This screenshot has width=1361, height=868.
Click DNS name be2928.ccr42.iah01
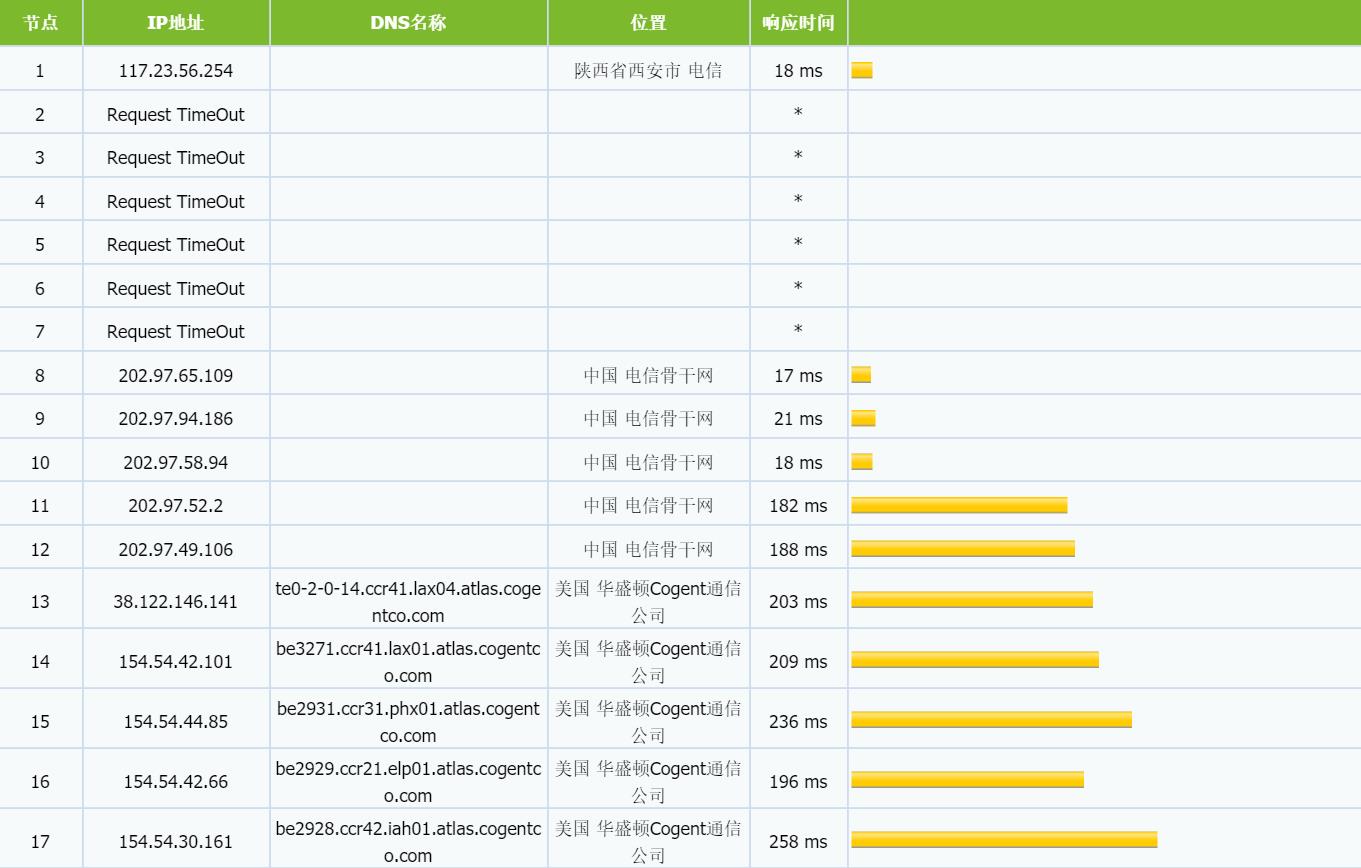408,842
